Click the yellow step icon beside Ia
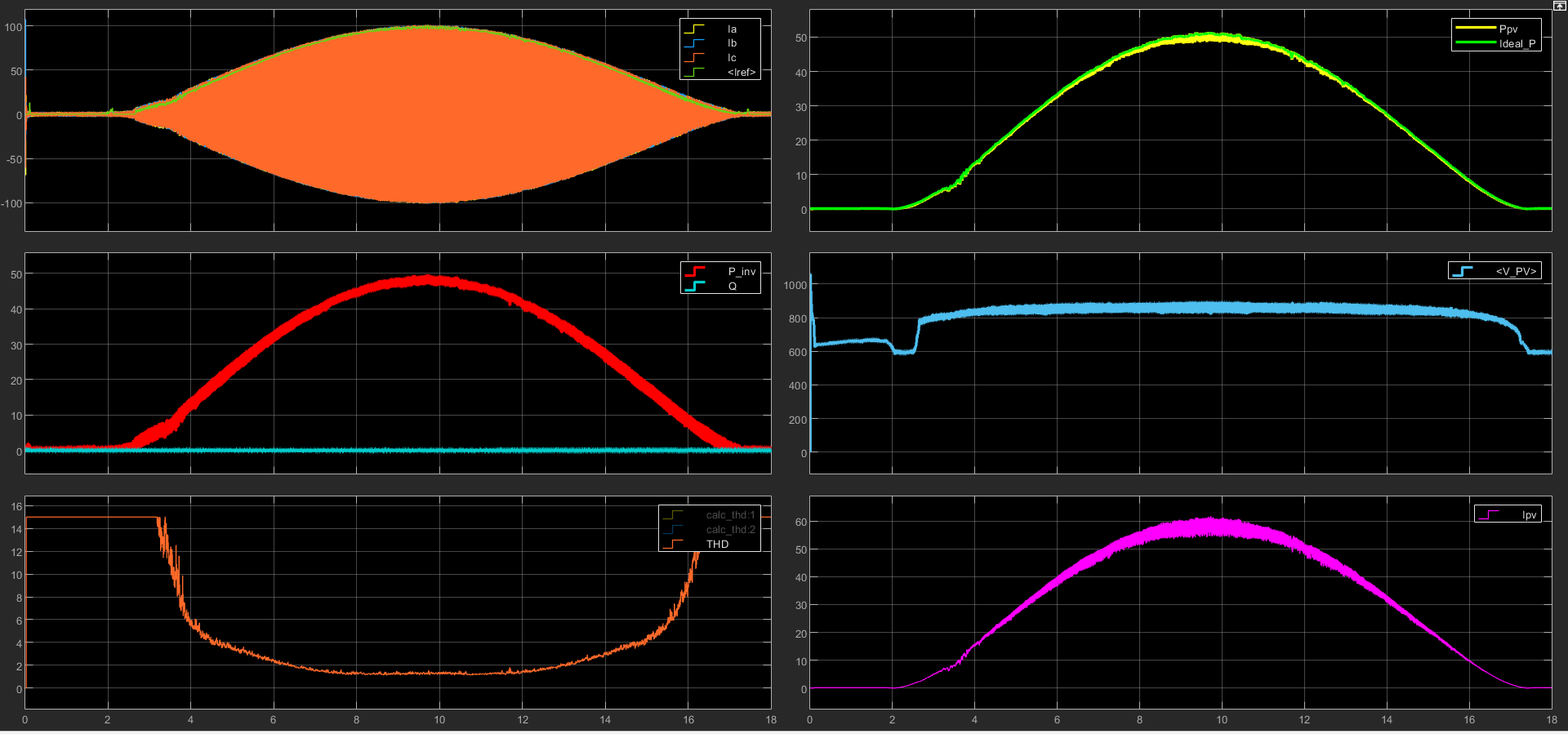Viewport: 1568px width, 734px height. click(694, 29)
